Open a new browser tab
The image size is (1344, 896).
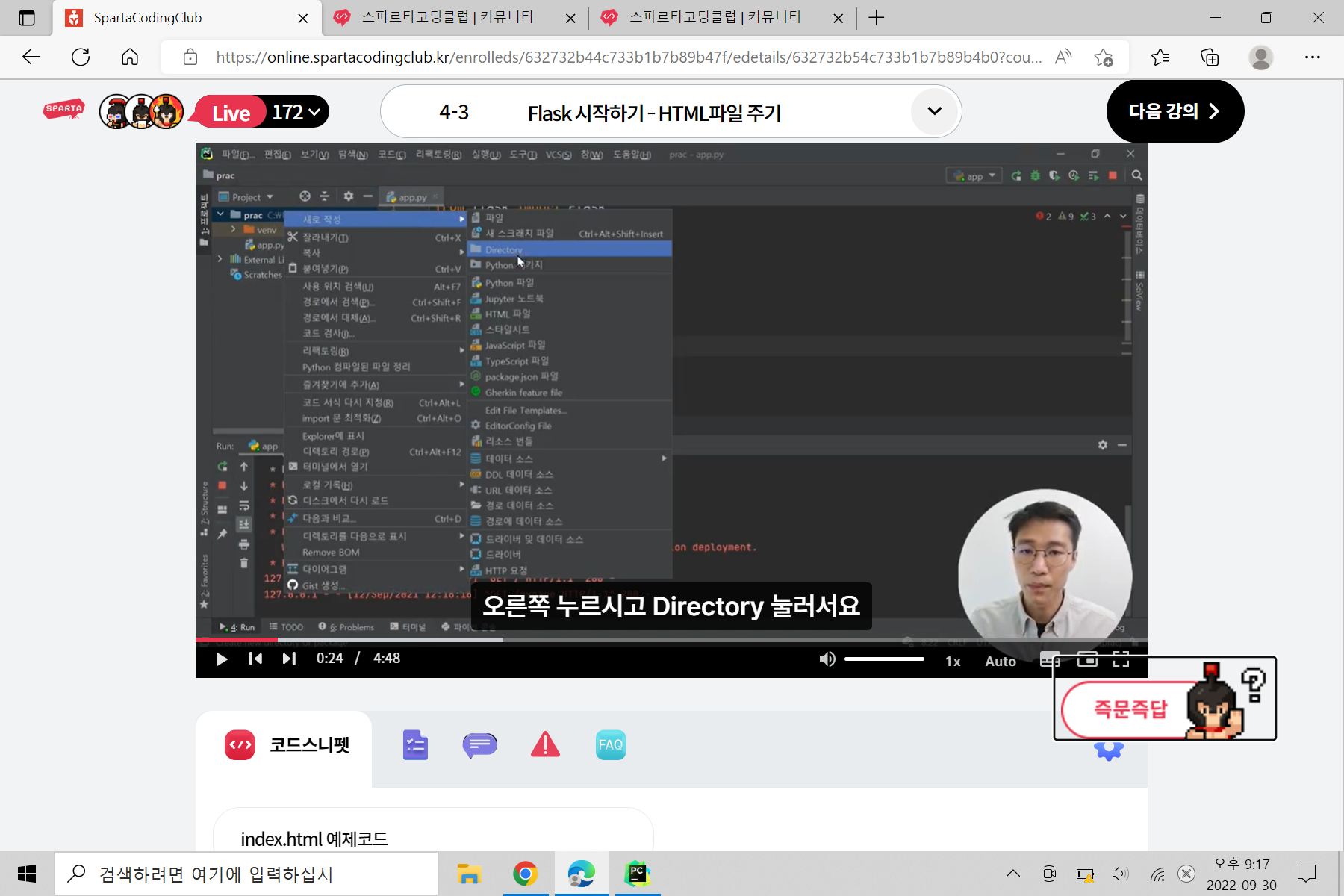[x=877, y=18]
